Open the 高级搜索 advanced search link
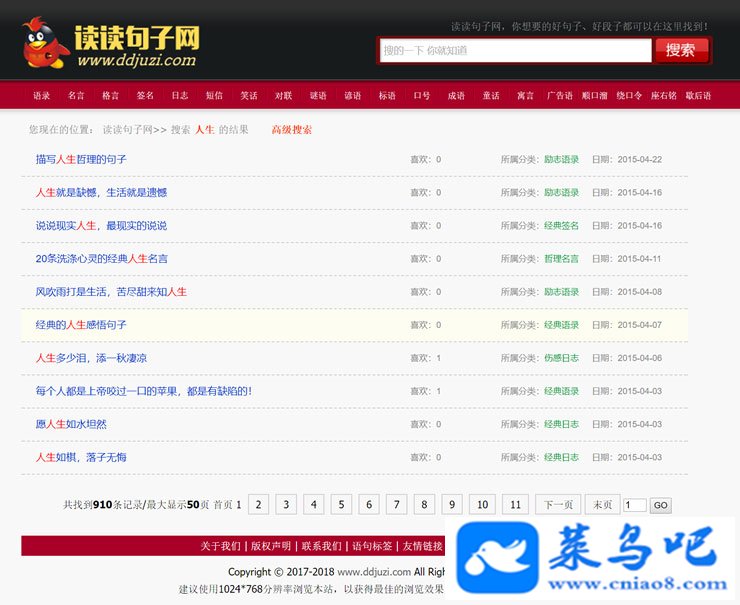This screenshot has height=605, width=740. tap(292, 130)
